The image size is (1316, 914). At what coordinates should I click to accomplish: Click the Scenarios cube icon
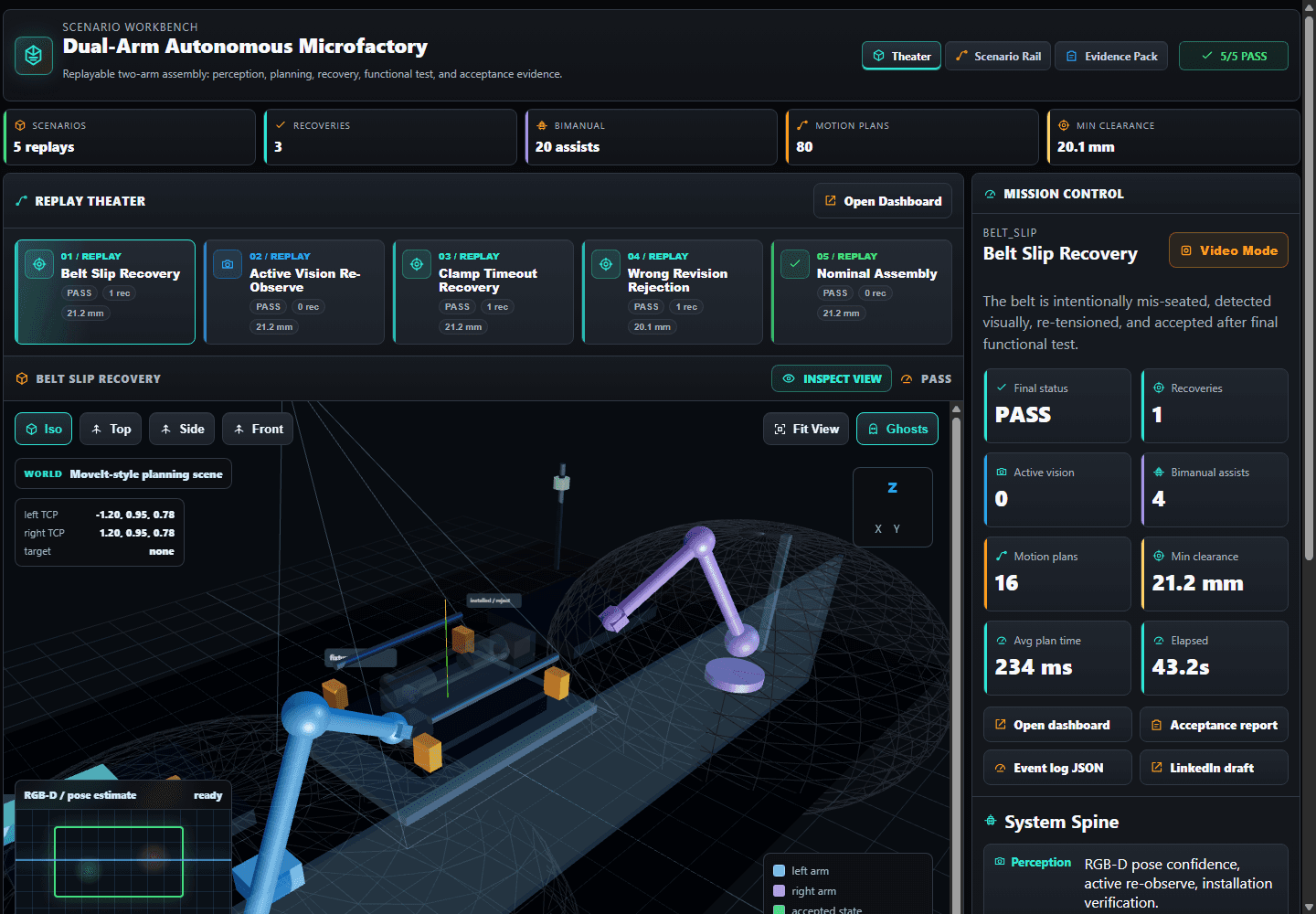[20, 125]
